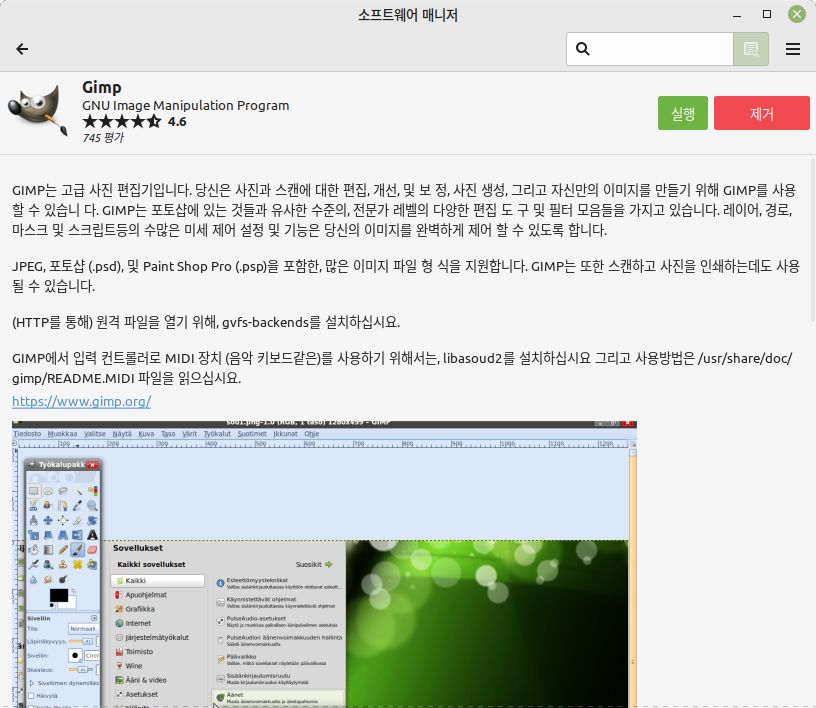The width and height of the screenshot is (816, 708).
Task: Click the '745 평가' review count
Action: click(x=103, y=138)
